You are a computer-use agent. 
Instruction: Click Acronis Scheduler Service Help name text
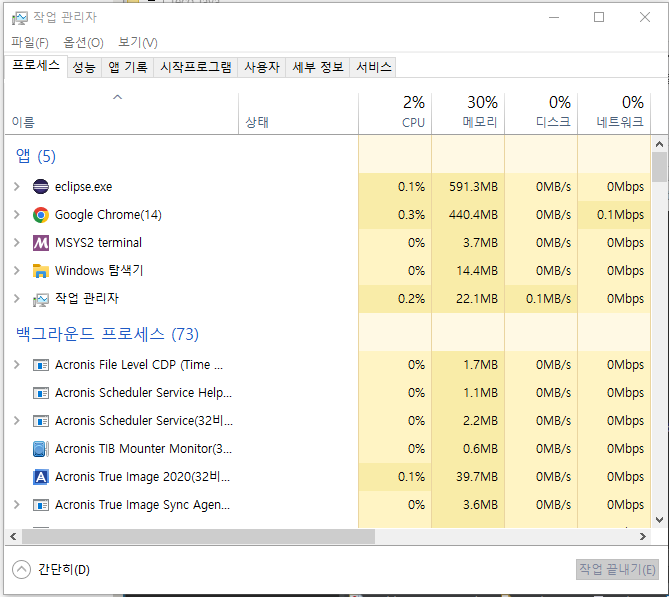[x=143, y=393]
